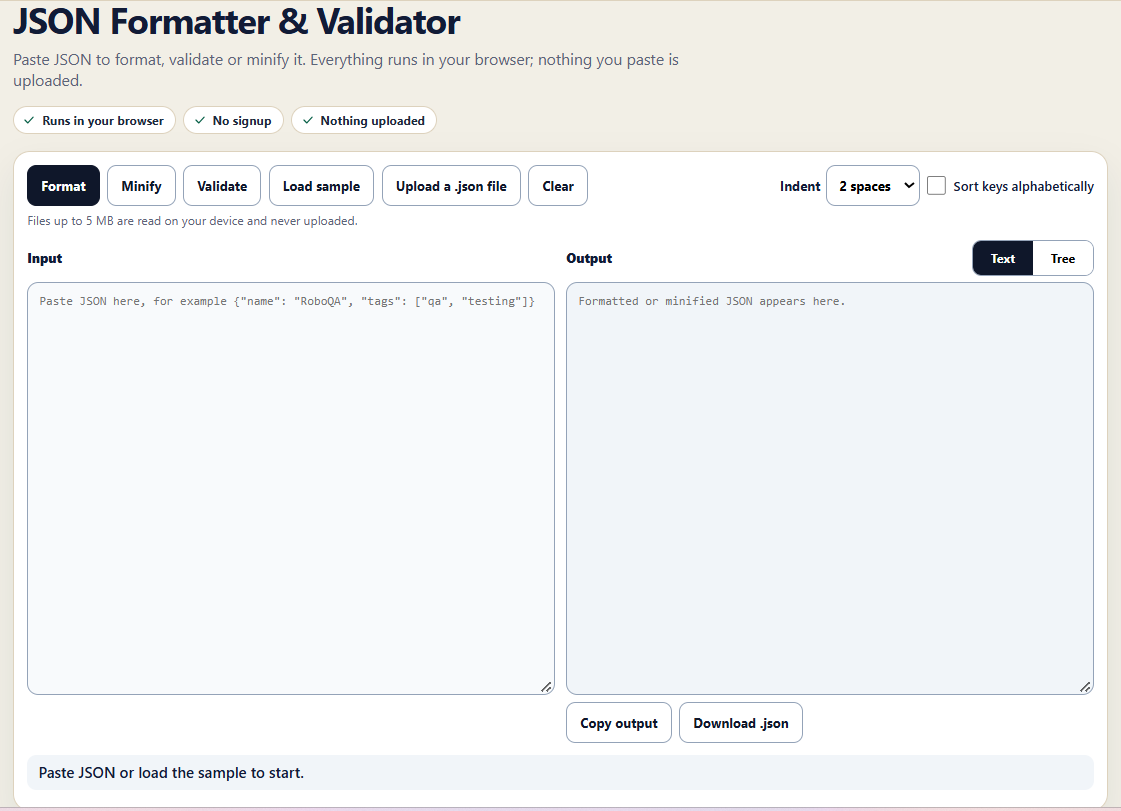Viewport: 1121px width, 811px height.
Task: Switch output to Text view
Action: coord(1002,259)
